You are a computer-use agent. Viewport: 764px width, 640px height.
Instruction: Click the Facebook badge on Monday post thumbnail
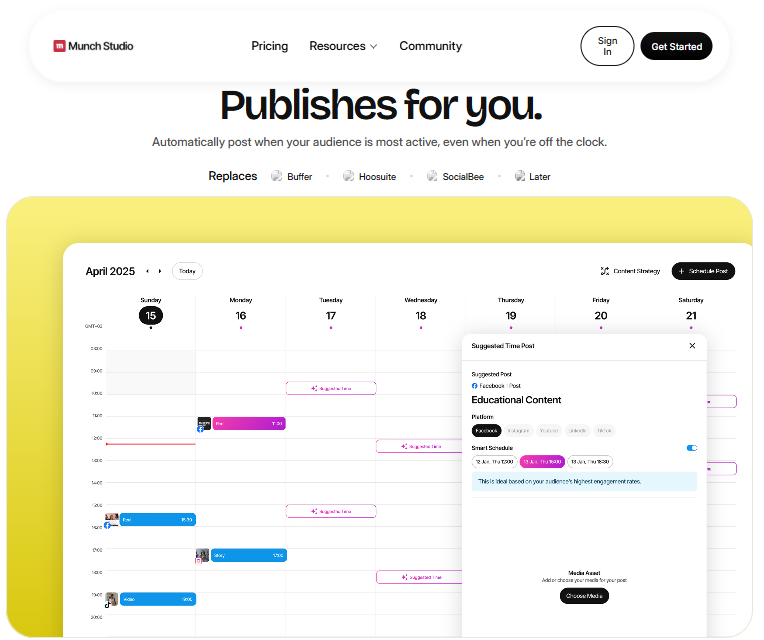[x=200, y=429]
